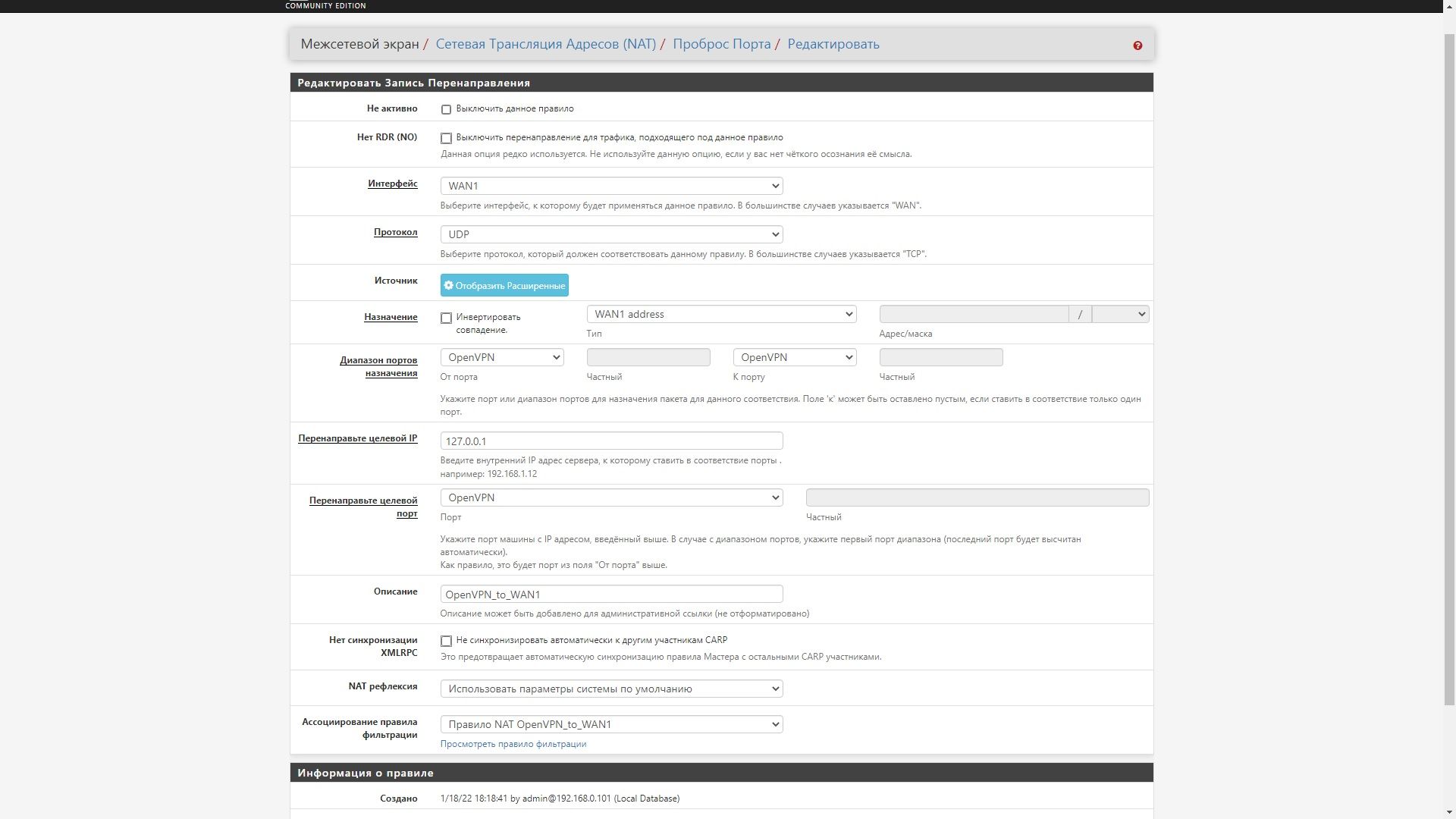1456x819 pixels.
Task: Open the filter rule association dropdown
Action: coord(611,724)
